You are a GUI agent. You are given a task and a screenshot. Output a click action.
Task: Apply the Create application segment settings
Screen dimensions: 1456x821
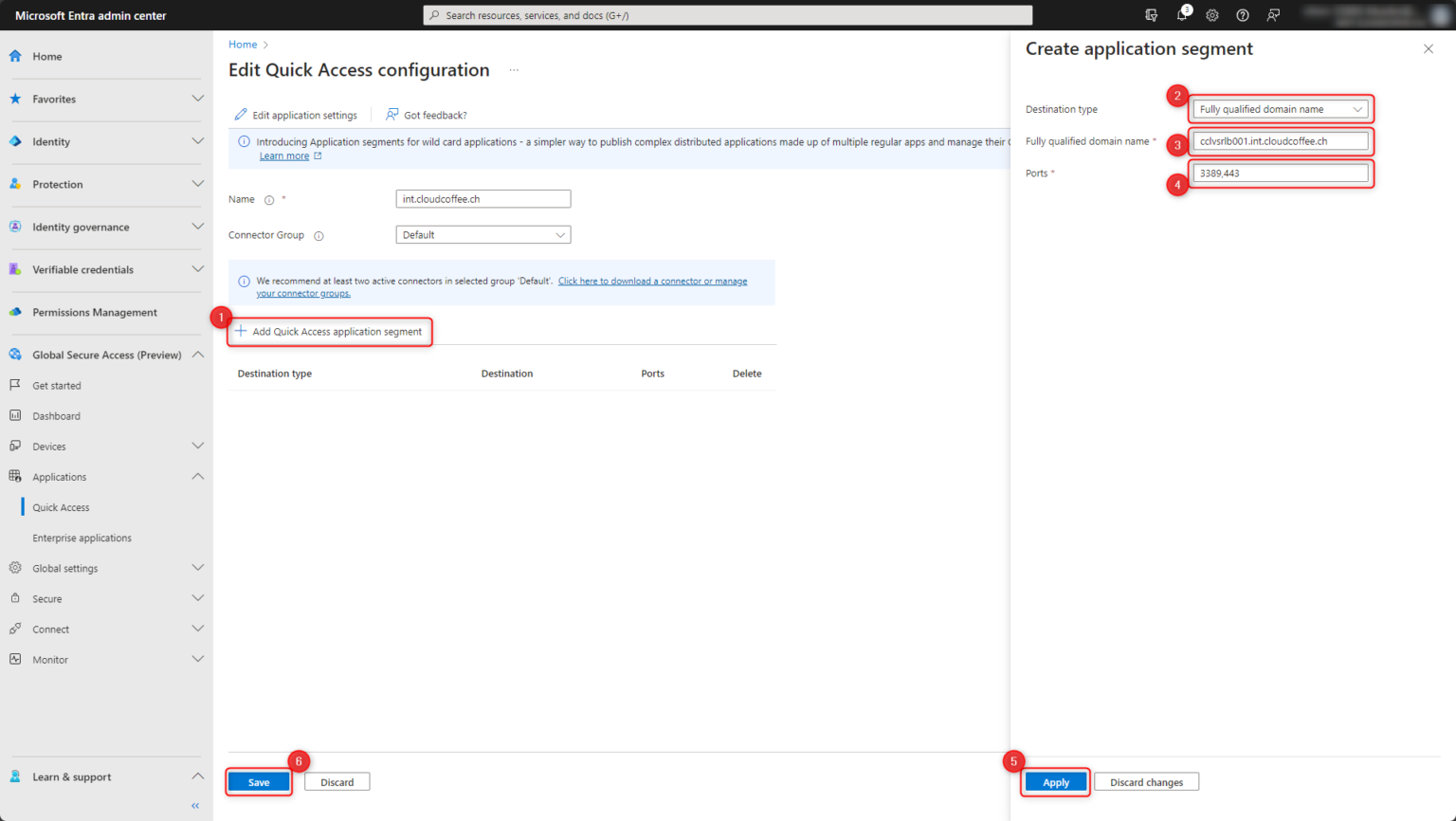[x=1054, y=781]
